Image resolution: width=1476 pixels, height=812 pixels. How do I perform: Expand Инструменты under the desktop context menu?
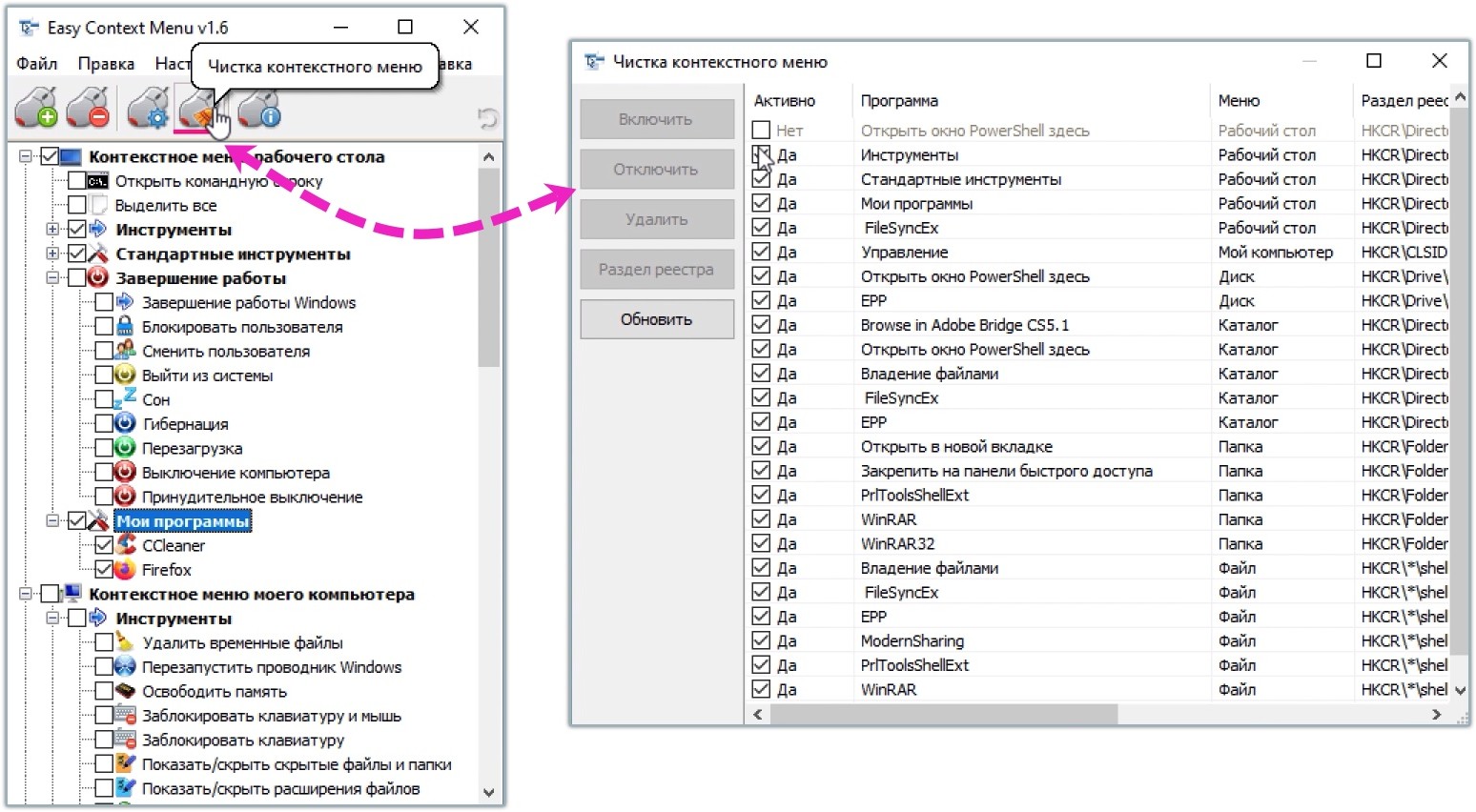[52, 230]
